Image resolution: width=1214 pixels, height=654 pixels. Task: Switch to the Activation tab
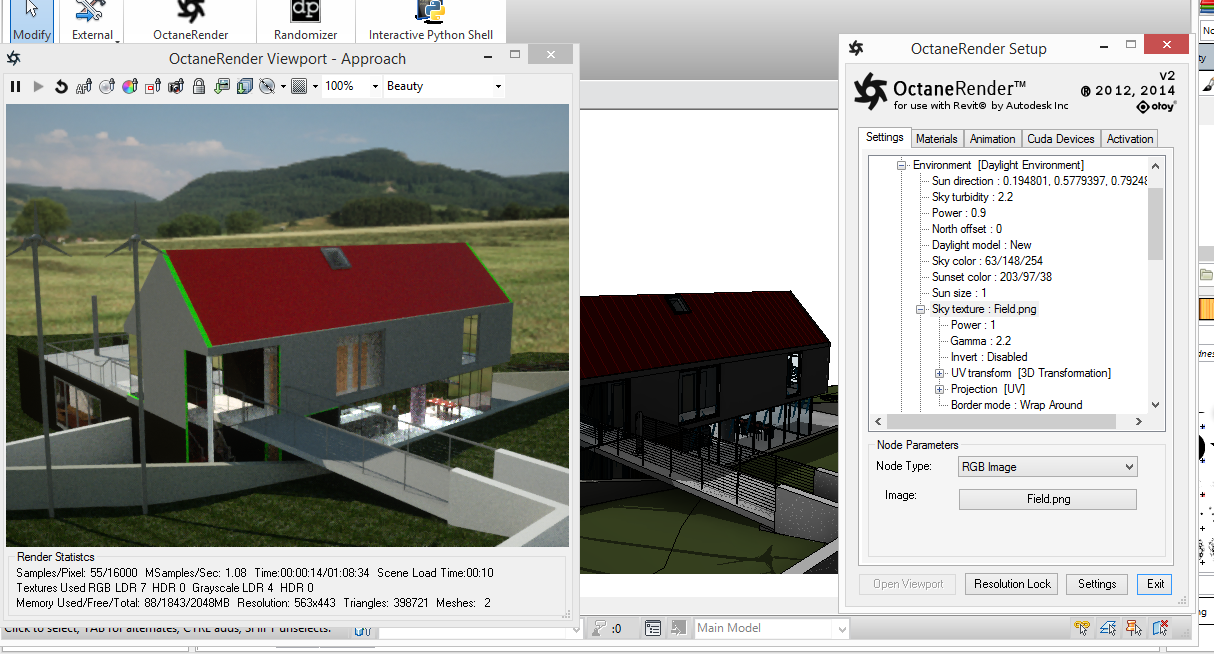point(1130,139)
